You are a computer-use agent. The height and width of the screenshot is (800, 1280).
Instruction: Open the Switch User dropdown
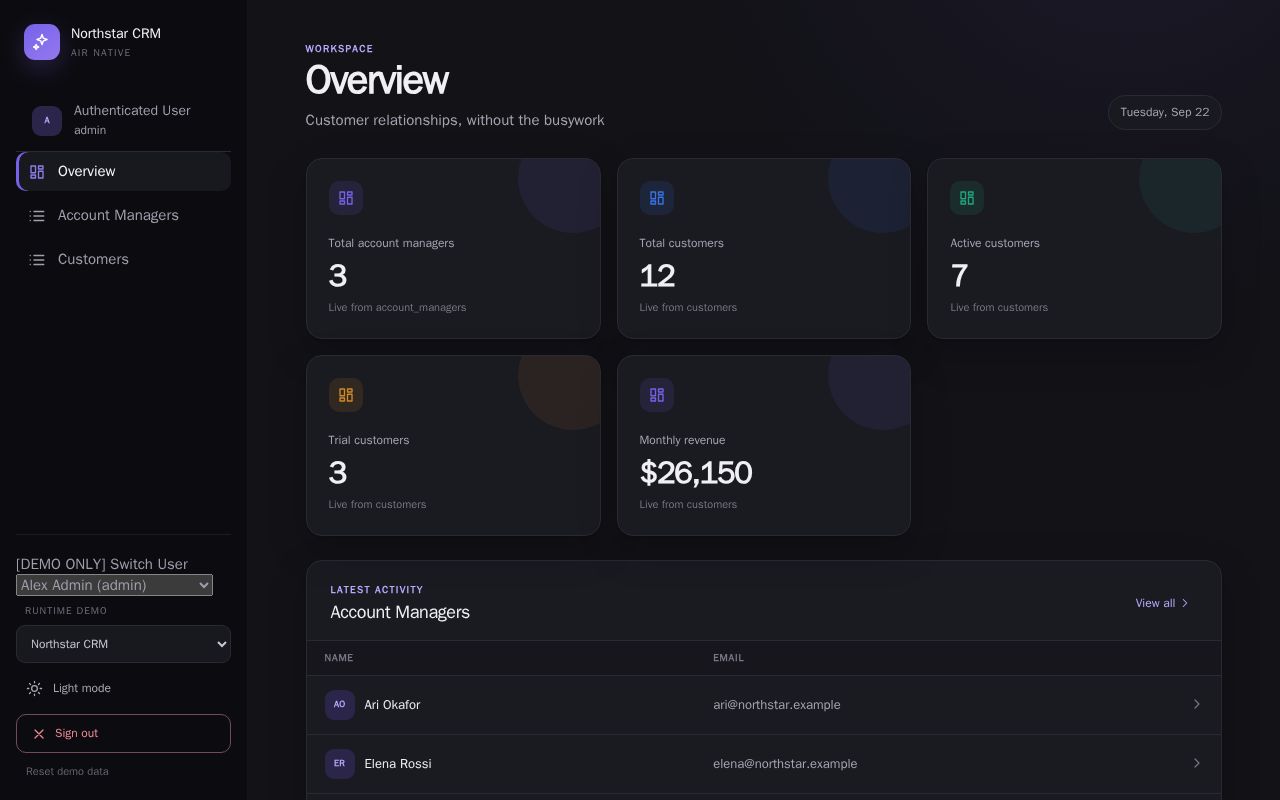[x=114, y=585]
